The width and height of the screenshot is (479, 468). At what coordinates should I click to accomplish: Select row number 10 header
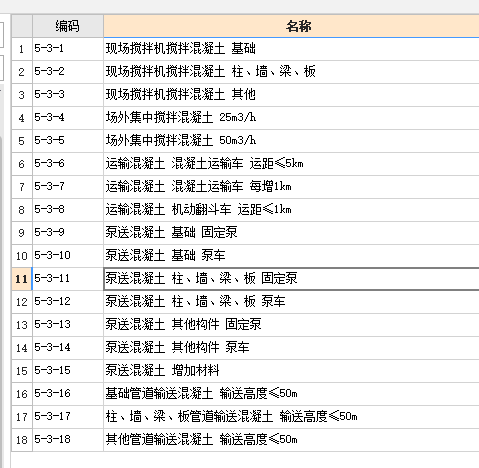[22, 256]
